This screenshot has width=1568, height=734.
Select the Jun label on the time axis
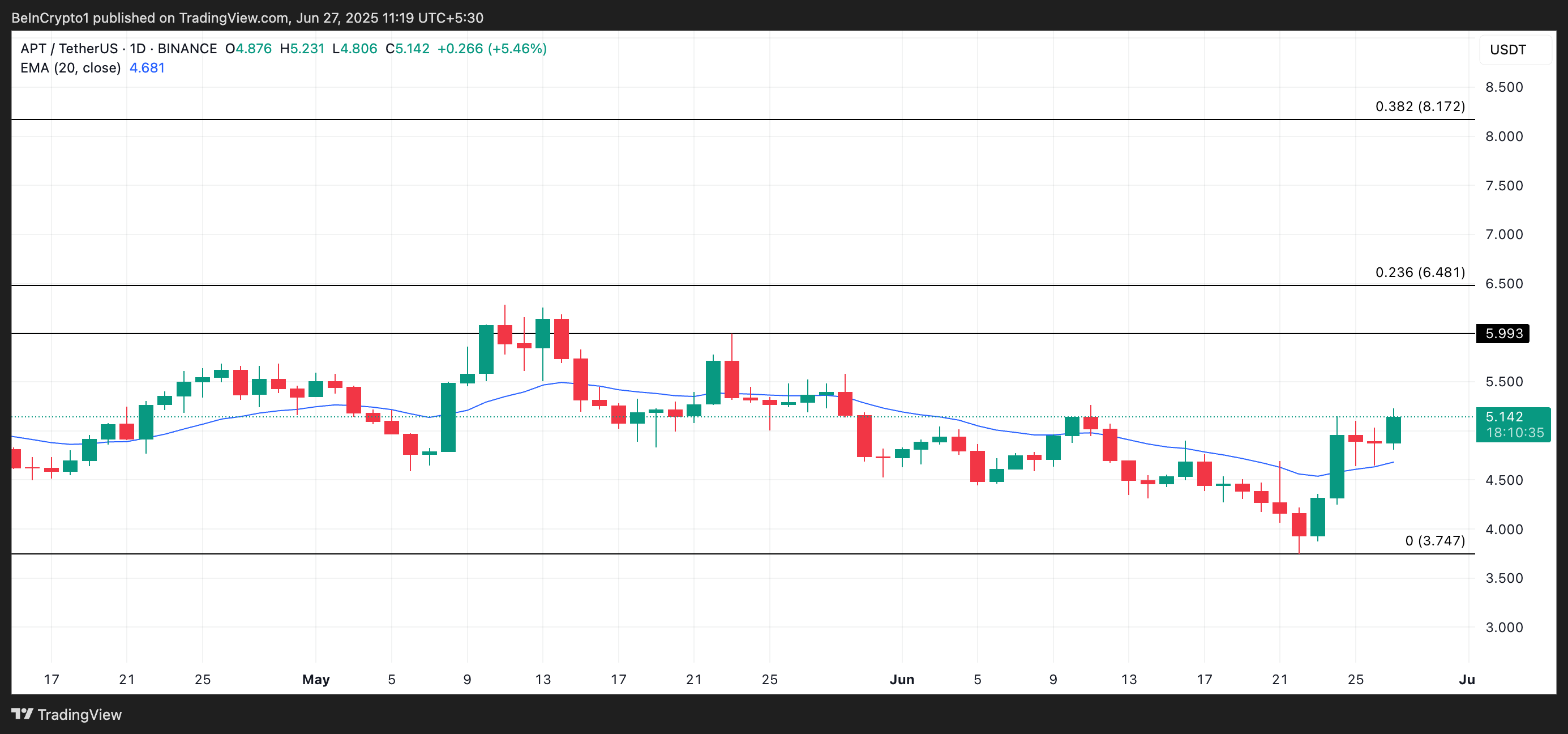(903, 680)
